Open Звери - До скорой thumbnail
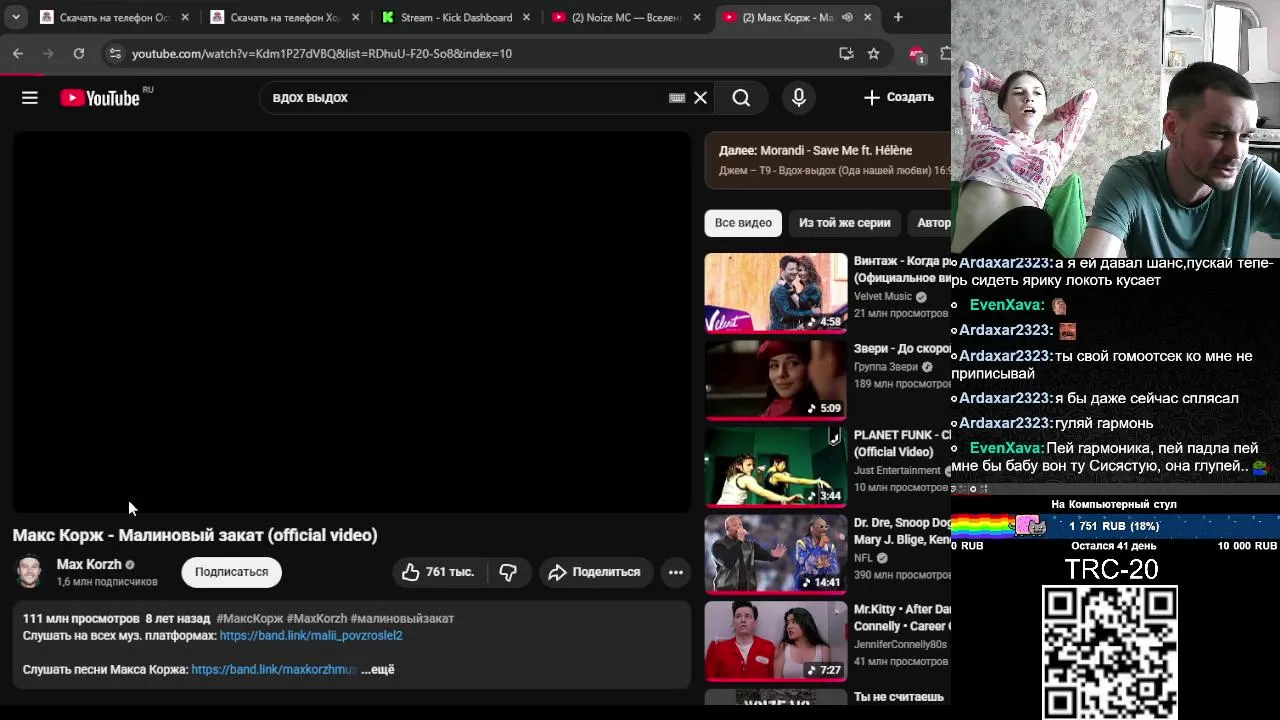The width and height of the screenshot is (1280, 720). (776, 379)
